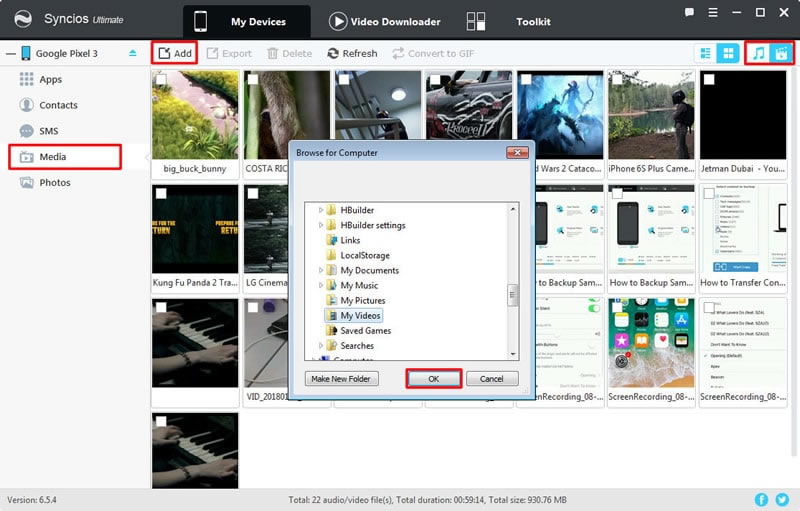Tick checkbox on Star Wars 2 Cataco... video
This screenshot has width=800, height=511.
526,79
